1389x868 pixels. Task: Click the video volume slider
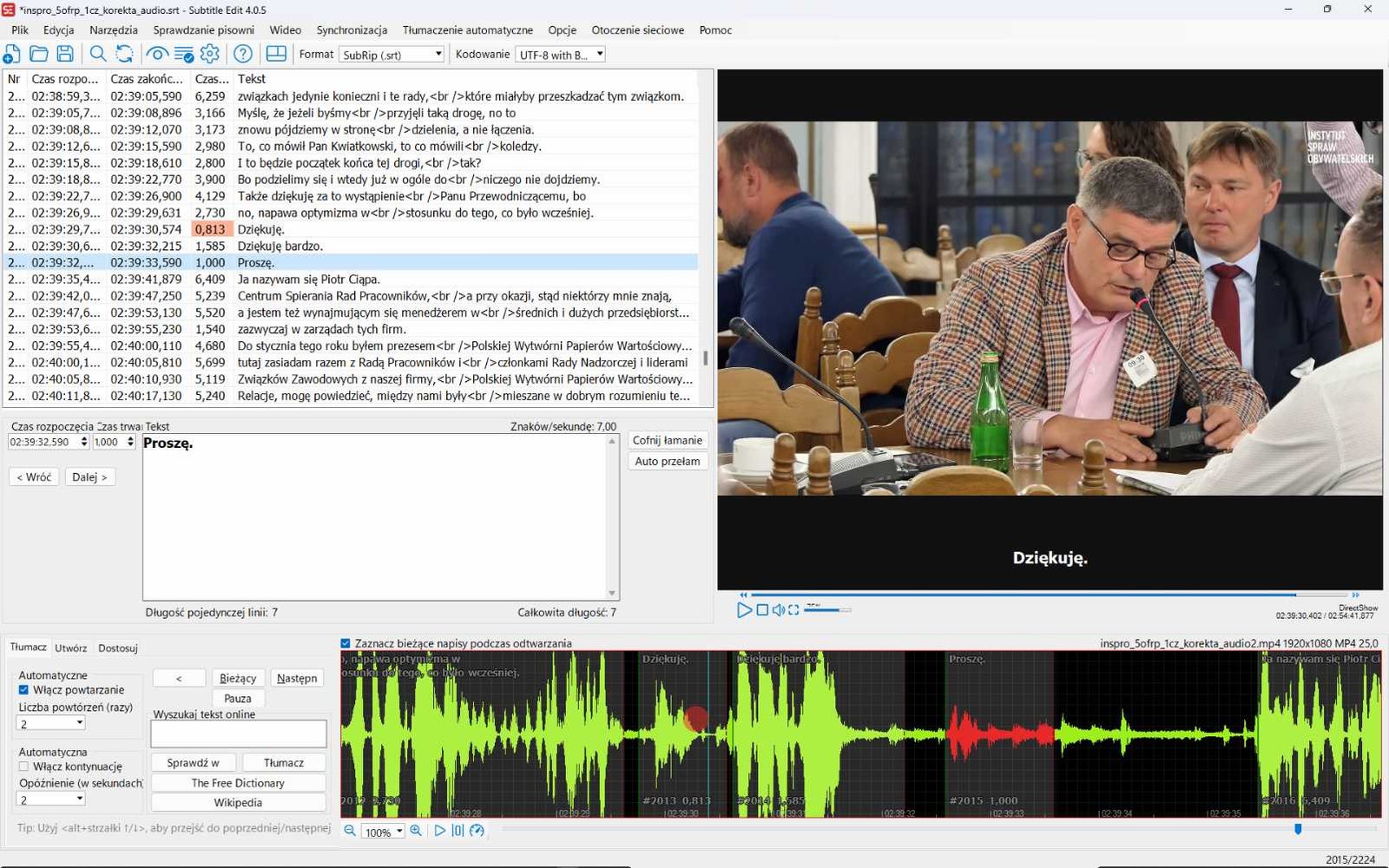(827, 610)
